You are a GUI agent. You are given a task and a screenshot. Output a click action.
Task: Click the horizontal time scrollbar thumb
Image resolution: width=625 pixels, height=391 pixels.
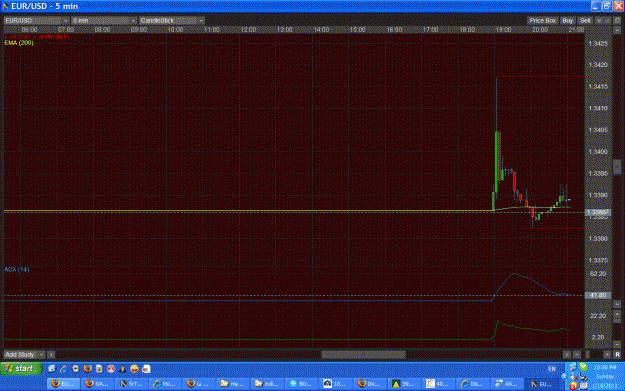pos(363,354)
